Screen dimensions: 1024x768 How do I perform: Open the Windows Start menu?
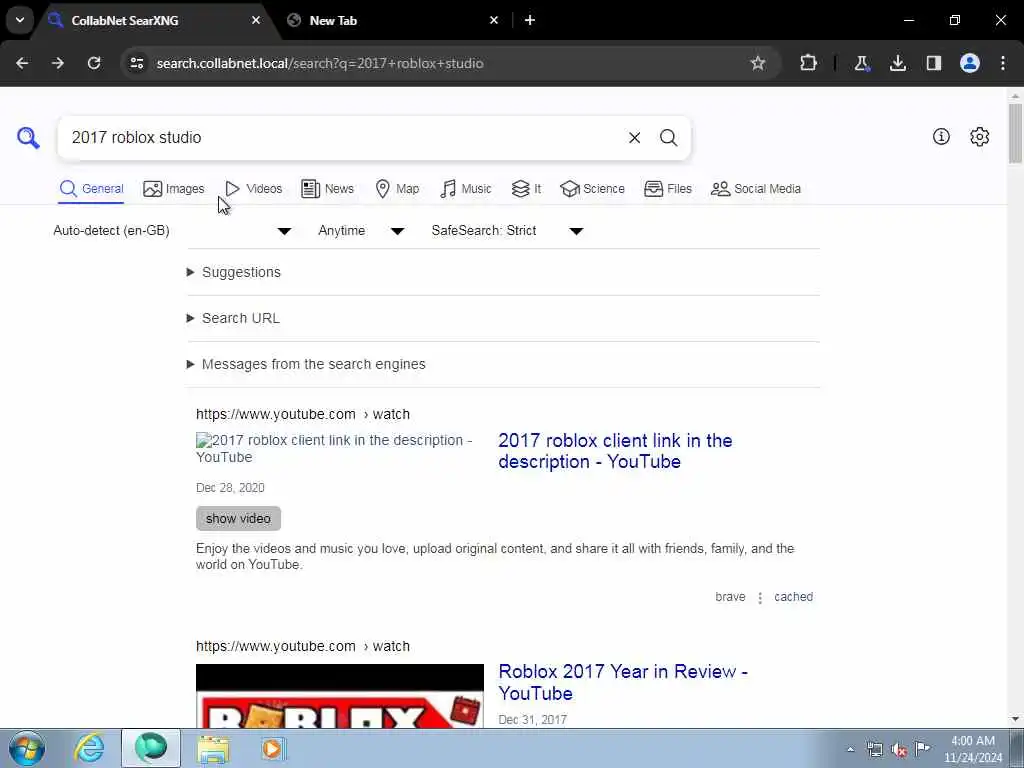(x=27, y=748)
